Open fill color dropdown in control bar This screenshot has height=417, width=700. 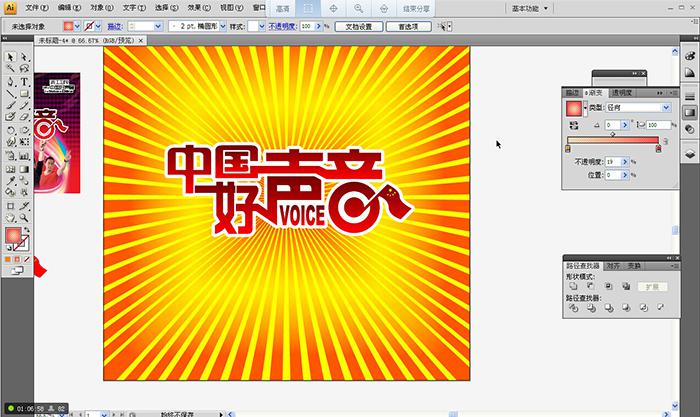(77, 26)
